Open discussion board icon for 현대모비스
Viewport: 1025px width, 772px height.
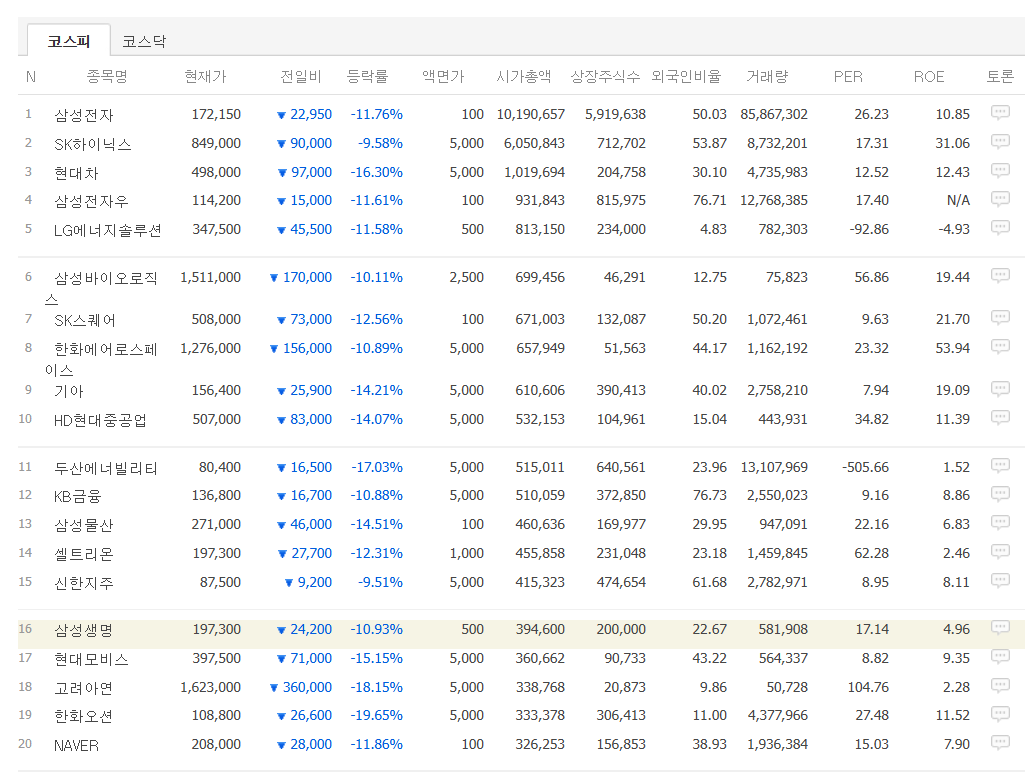pos(1000,656)
